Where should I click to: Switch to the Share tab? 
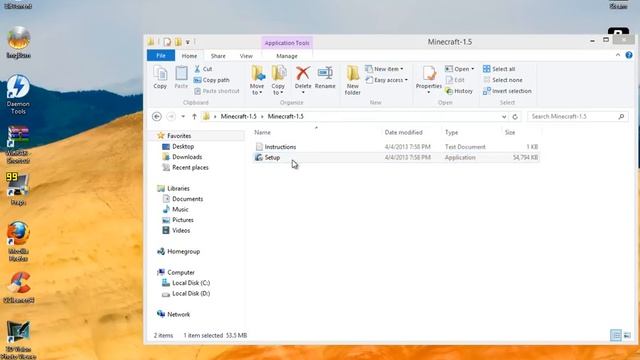218,56
